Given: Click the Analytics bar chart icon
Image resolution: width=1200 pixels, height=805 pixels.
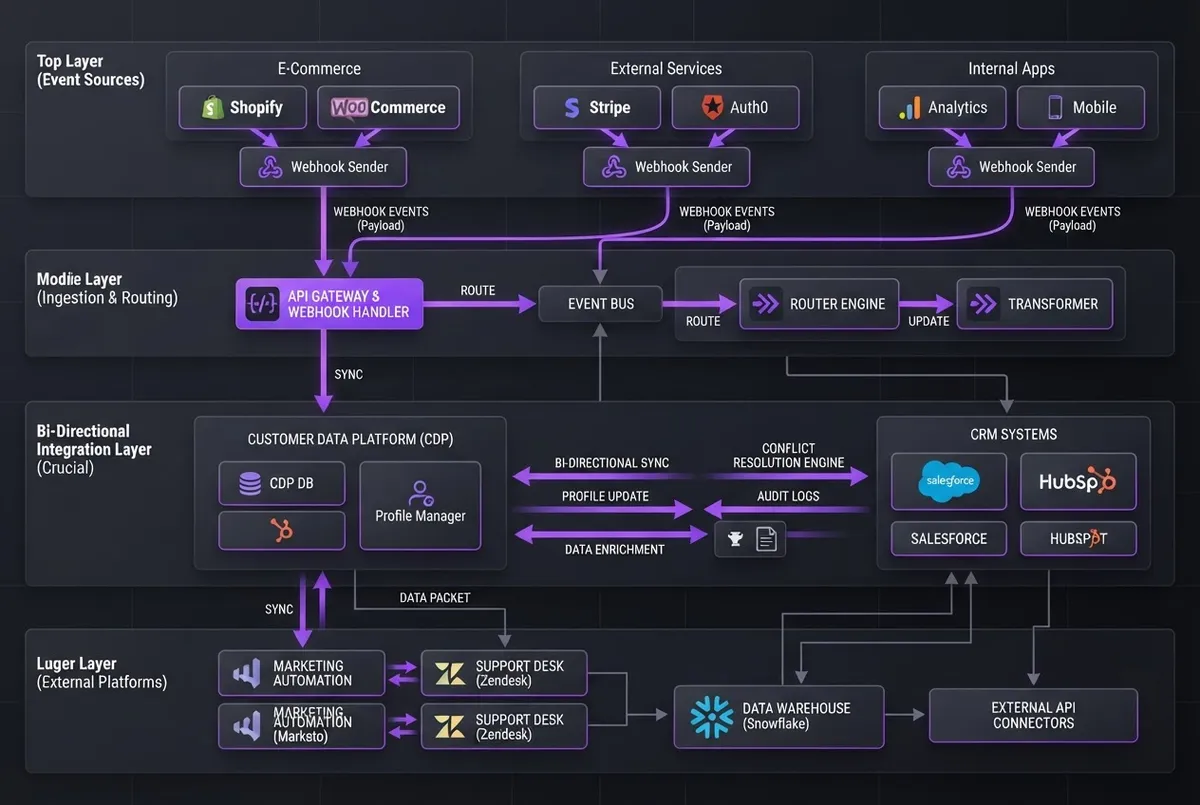Looking at the screenshot, I should (909, 108).
